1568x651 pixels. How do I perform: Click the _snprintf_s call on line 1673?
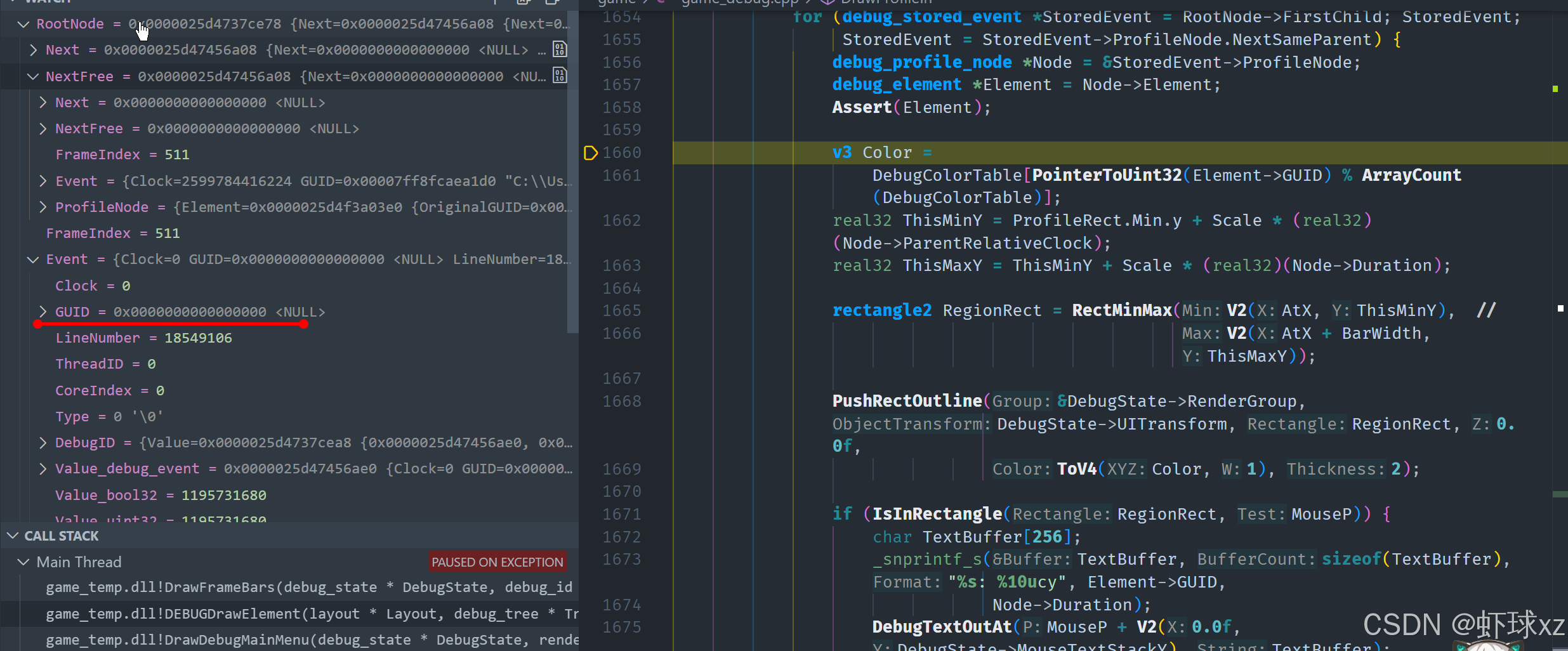[x=927, y=560]
